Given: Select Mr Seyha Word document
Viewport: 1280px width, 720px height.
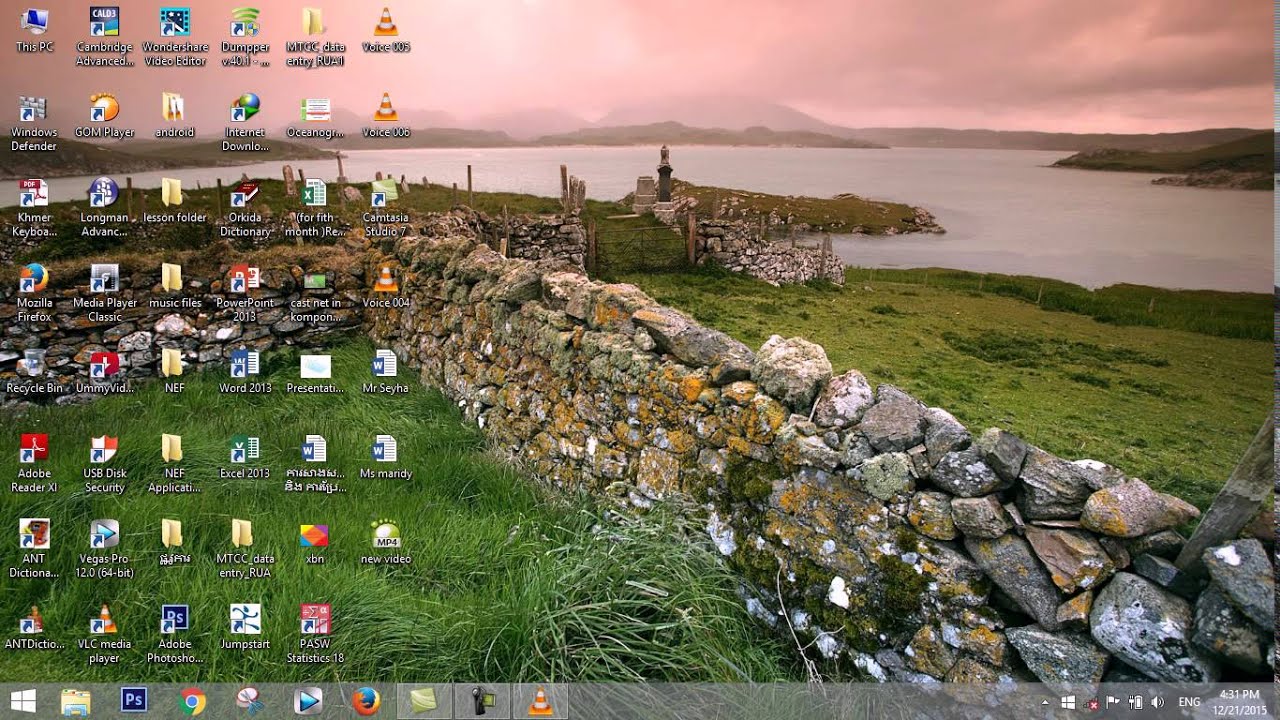Looking at the screenshot, I should pos(385,372).
